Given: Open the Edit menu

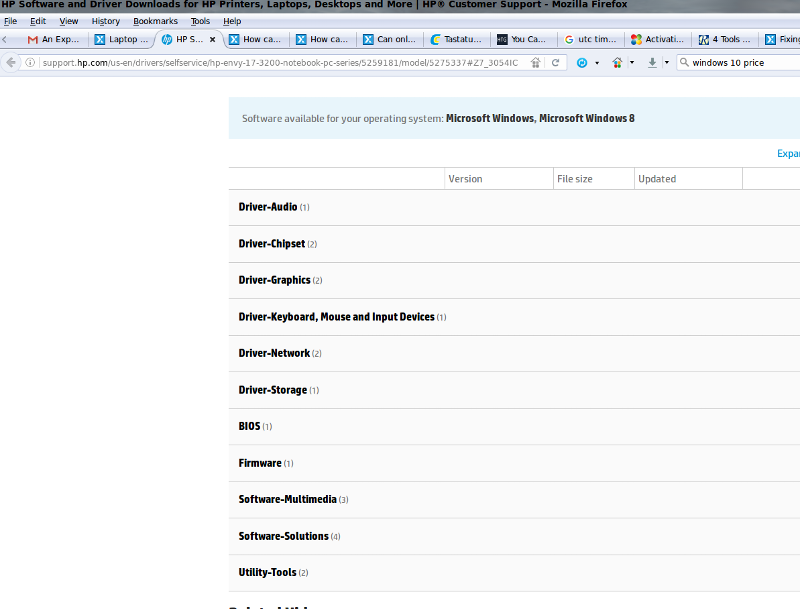Looking at the screenshot, I should tap(38, 21).
